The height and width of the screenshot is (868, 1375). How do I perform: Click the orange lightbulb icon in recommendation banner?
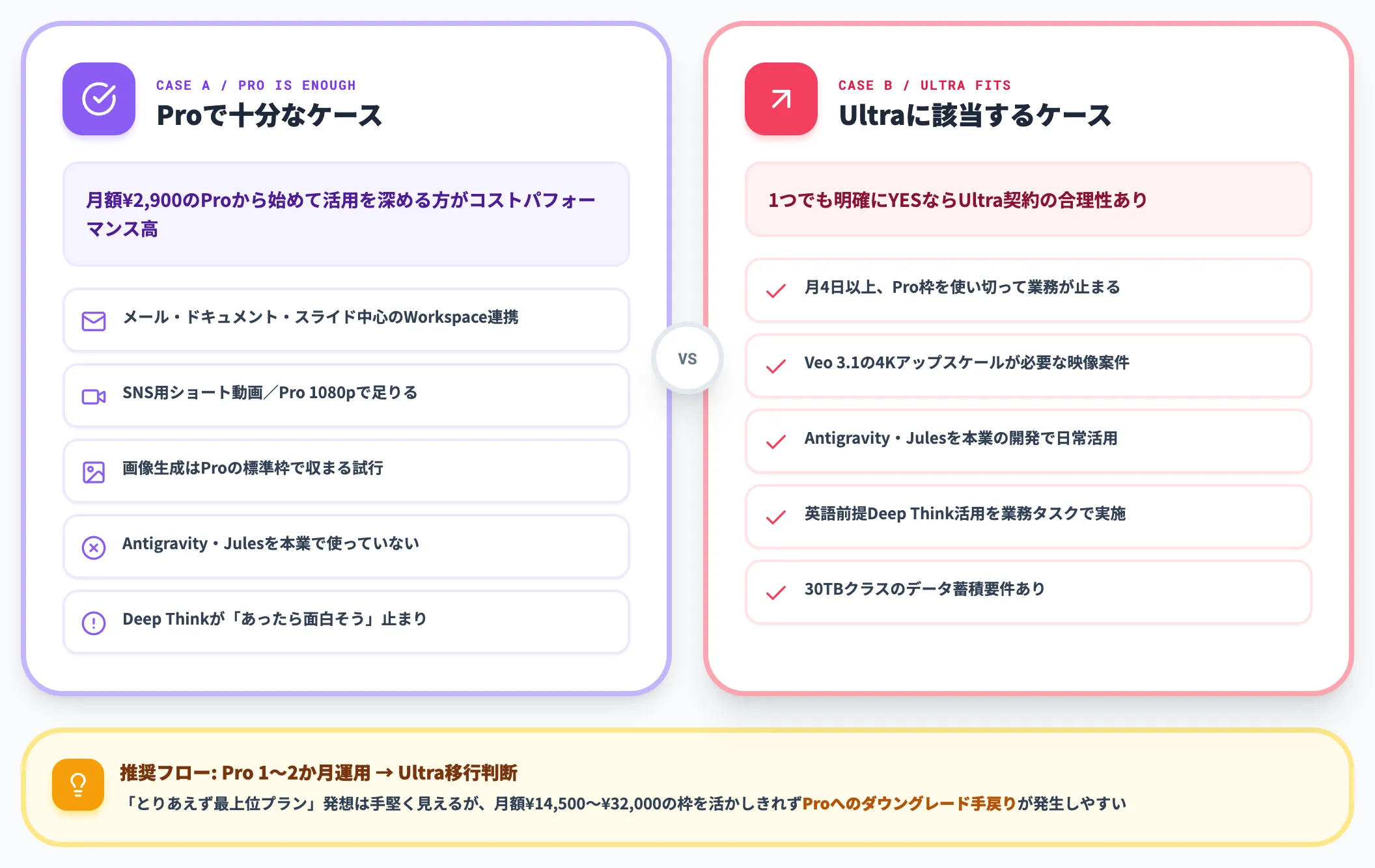[x=78, y=785]
